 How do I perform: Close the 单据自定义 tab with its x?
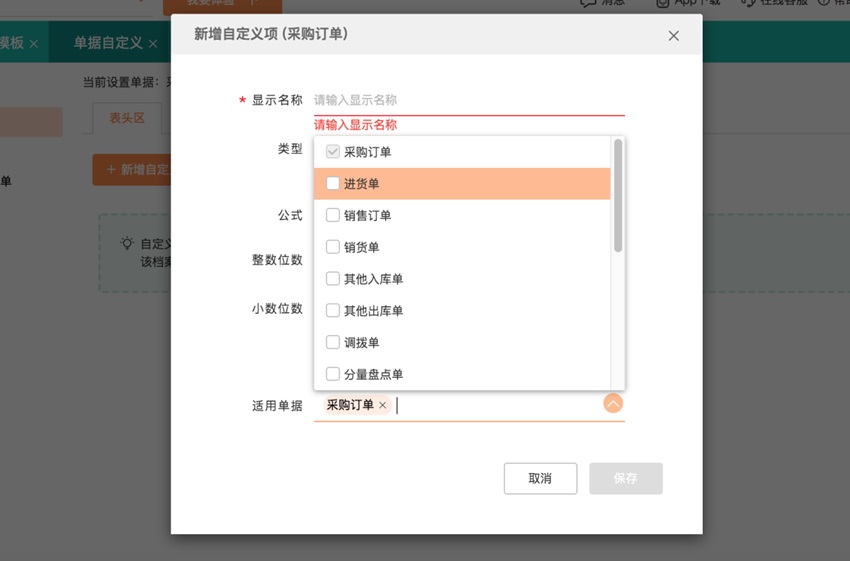click(x=153, y=43)
